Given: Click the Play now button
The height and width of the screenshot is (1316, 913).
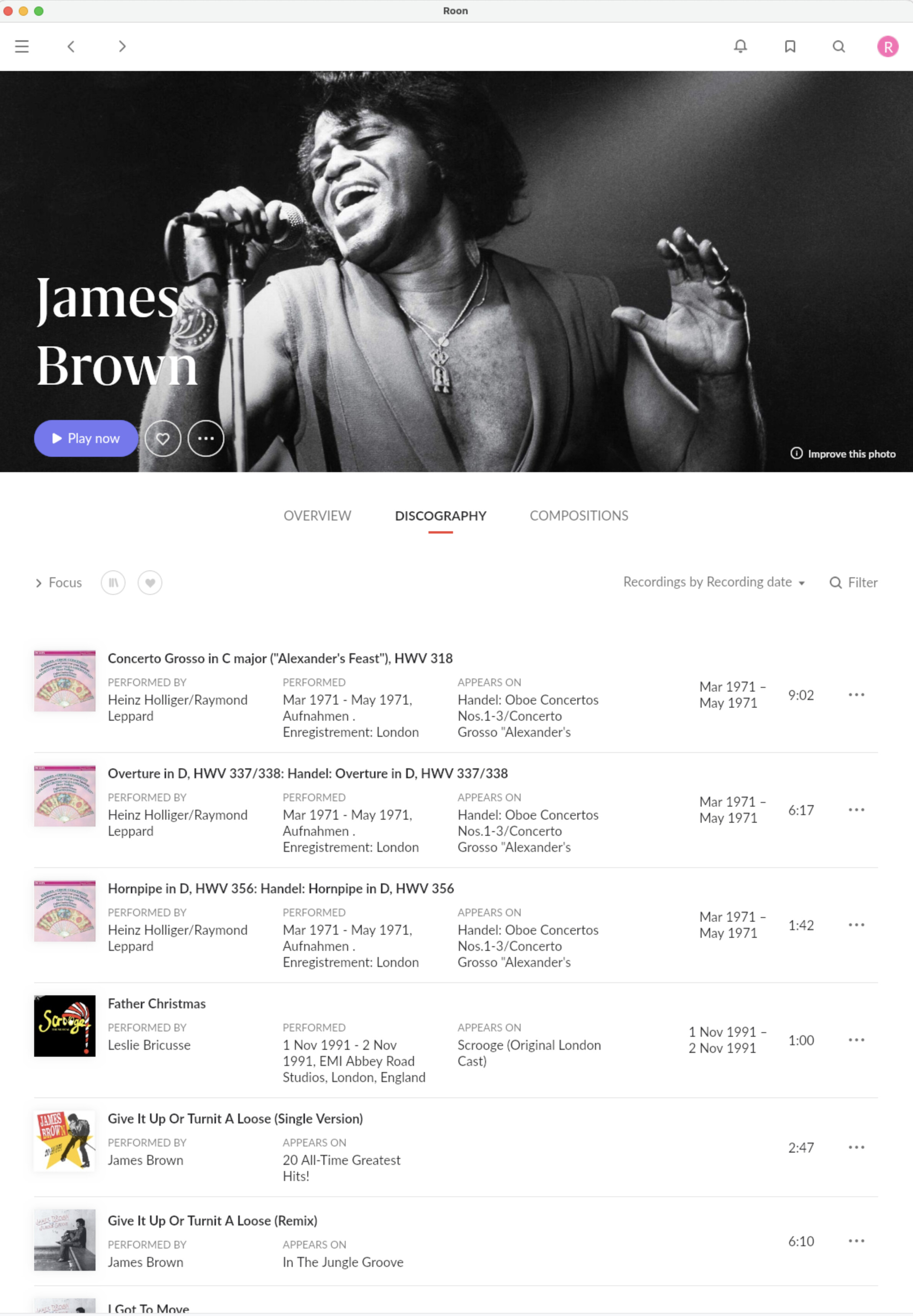Looking at the screenshot, I should coord(86,438).
